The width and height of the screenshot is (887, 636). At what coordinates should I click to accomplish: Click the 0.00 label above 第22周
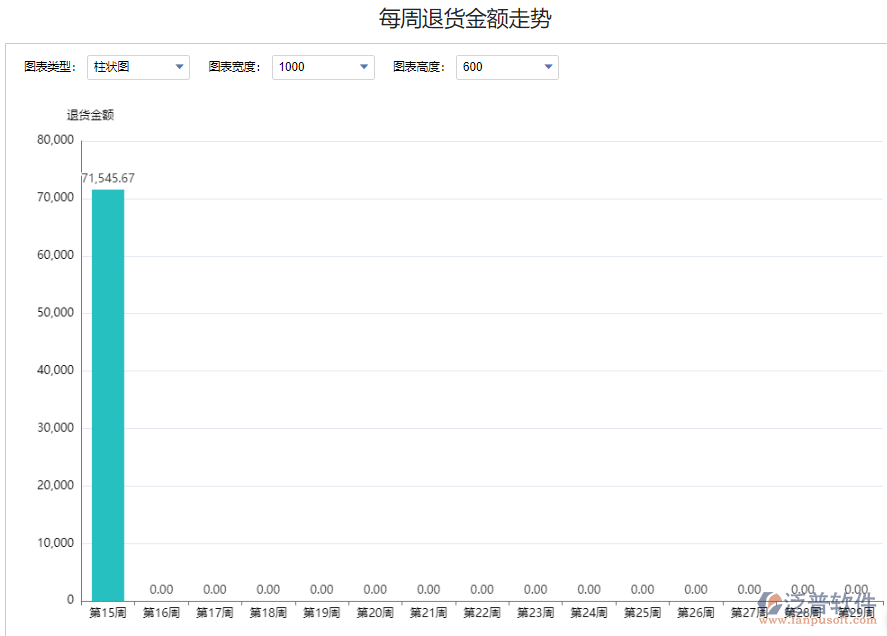click(x=481, y=589)
